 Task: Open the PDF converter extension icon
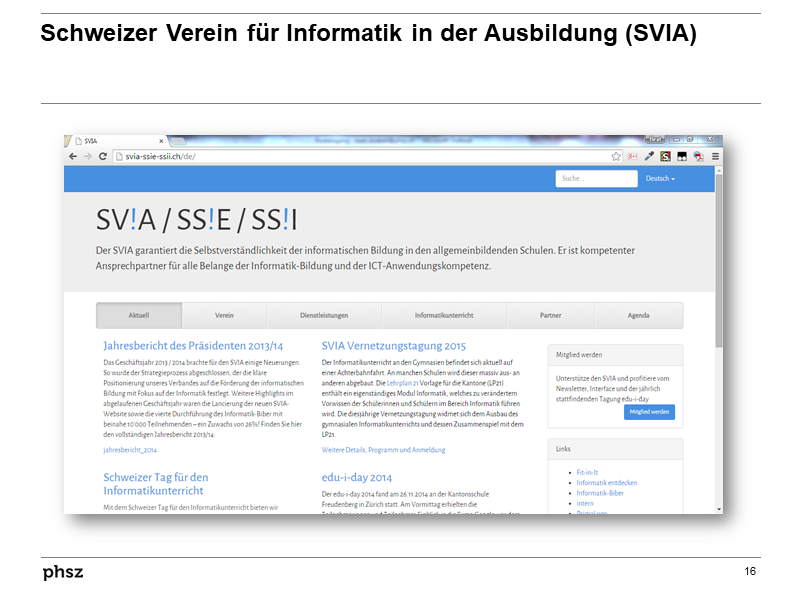click(699, 156)
